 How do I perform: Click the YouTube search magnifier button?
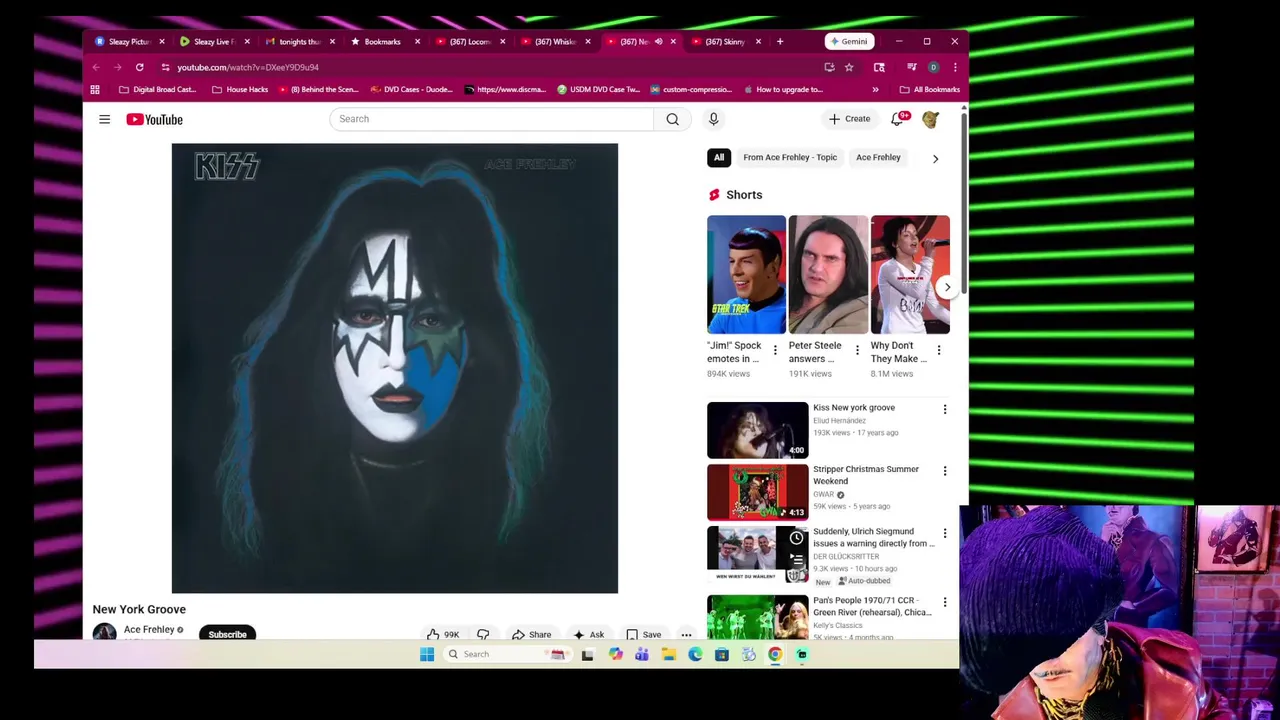[x=673, y=119]
